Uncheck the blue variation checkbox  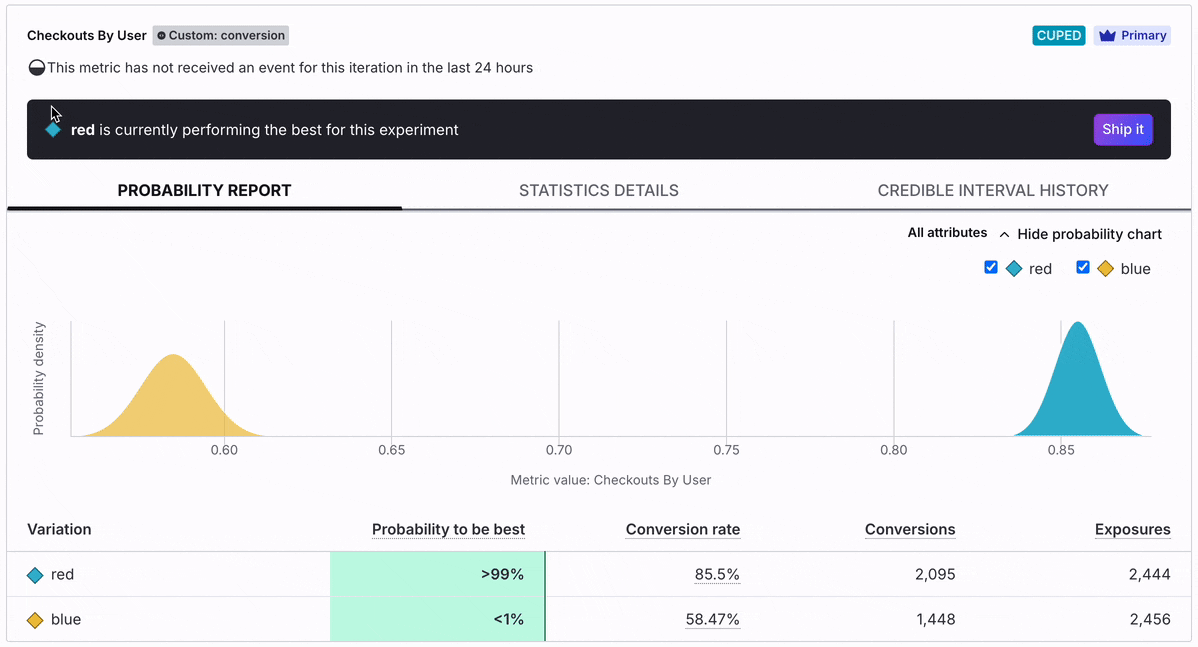[1083, 268]
